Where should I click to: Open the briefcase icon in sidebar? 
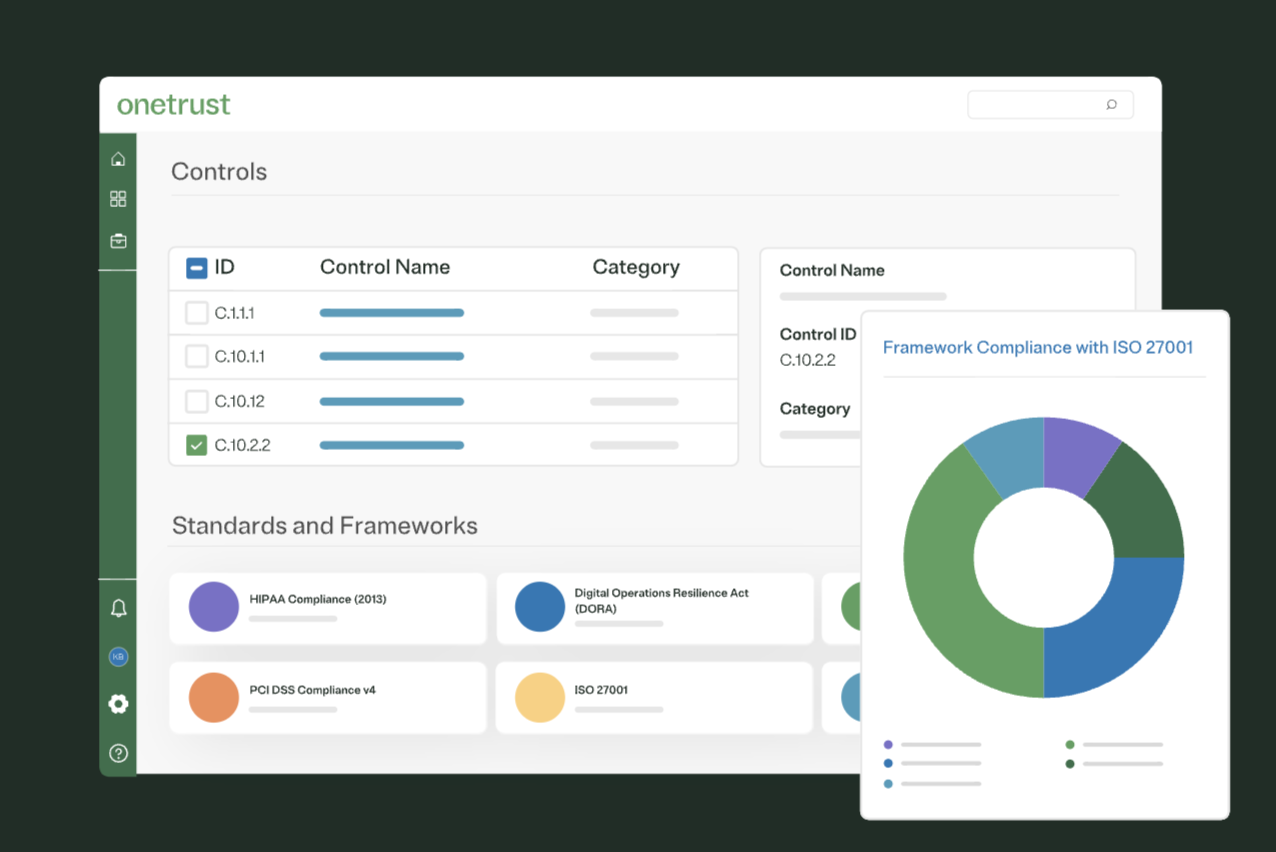tap(118, 241)
